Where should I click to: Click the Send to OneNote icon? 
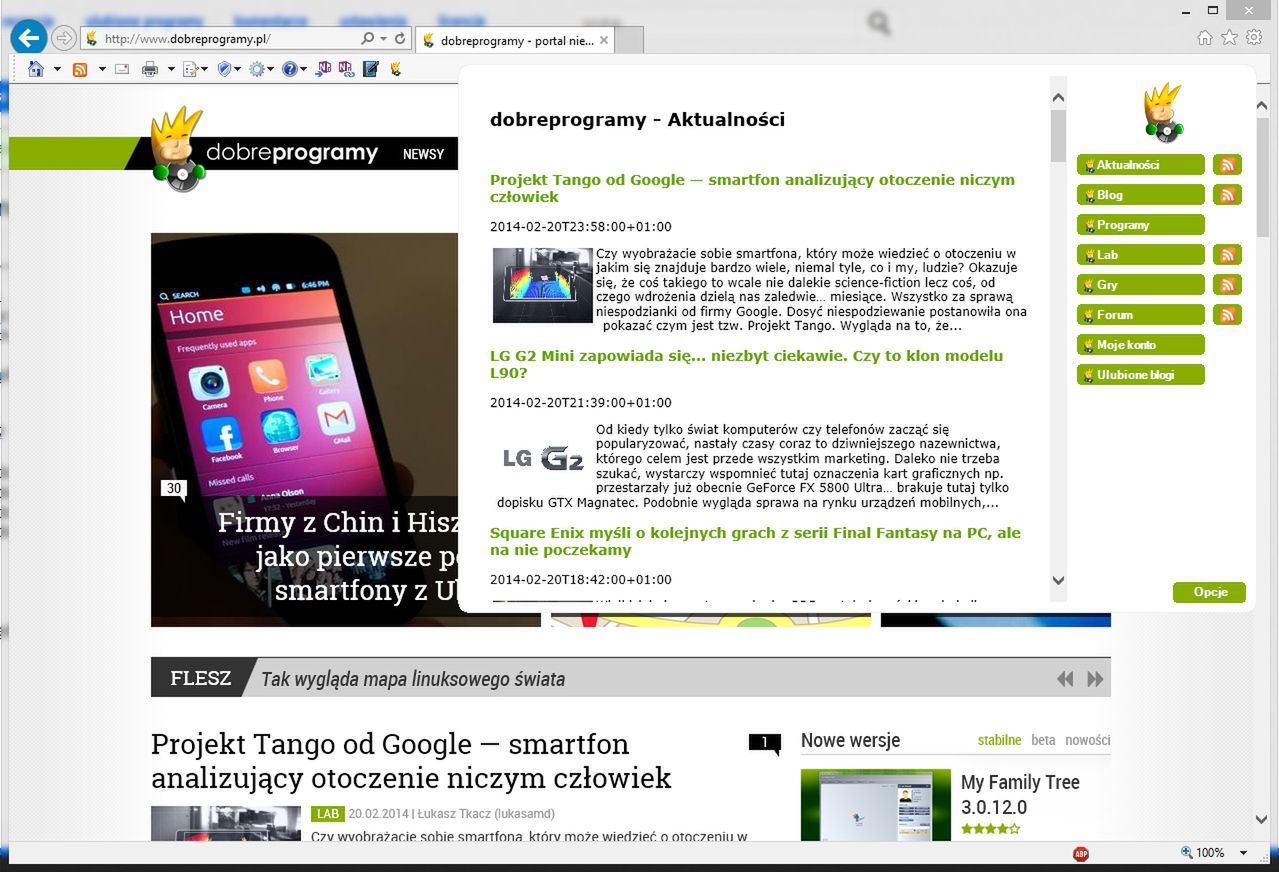click(324, 69)
